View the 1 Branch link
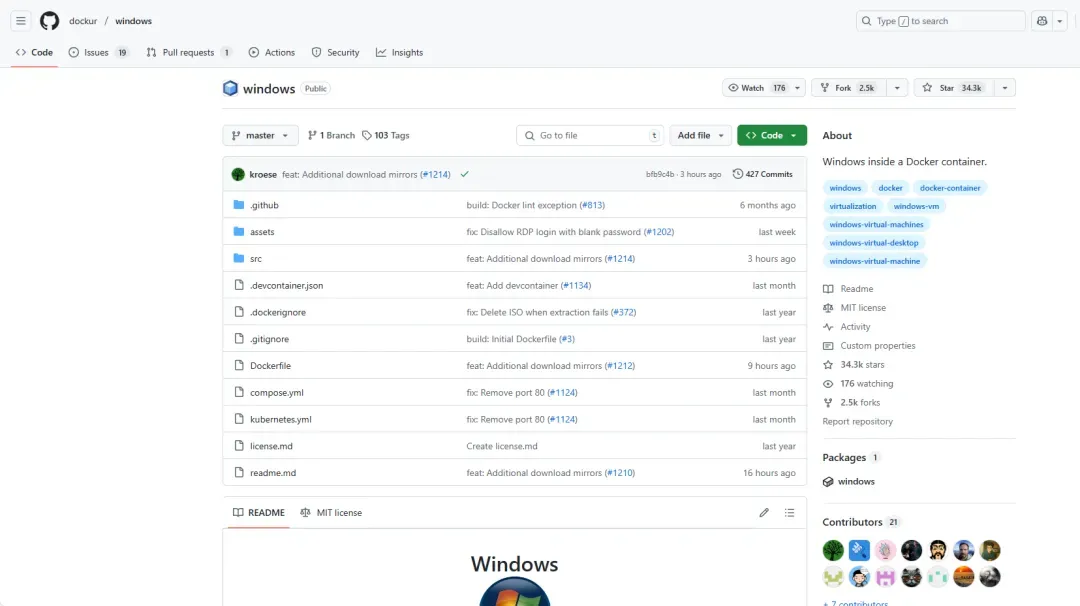Image resolution: width=1080 pixels, height=606 pixels. point(331,136)
